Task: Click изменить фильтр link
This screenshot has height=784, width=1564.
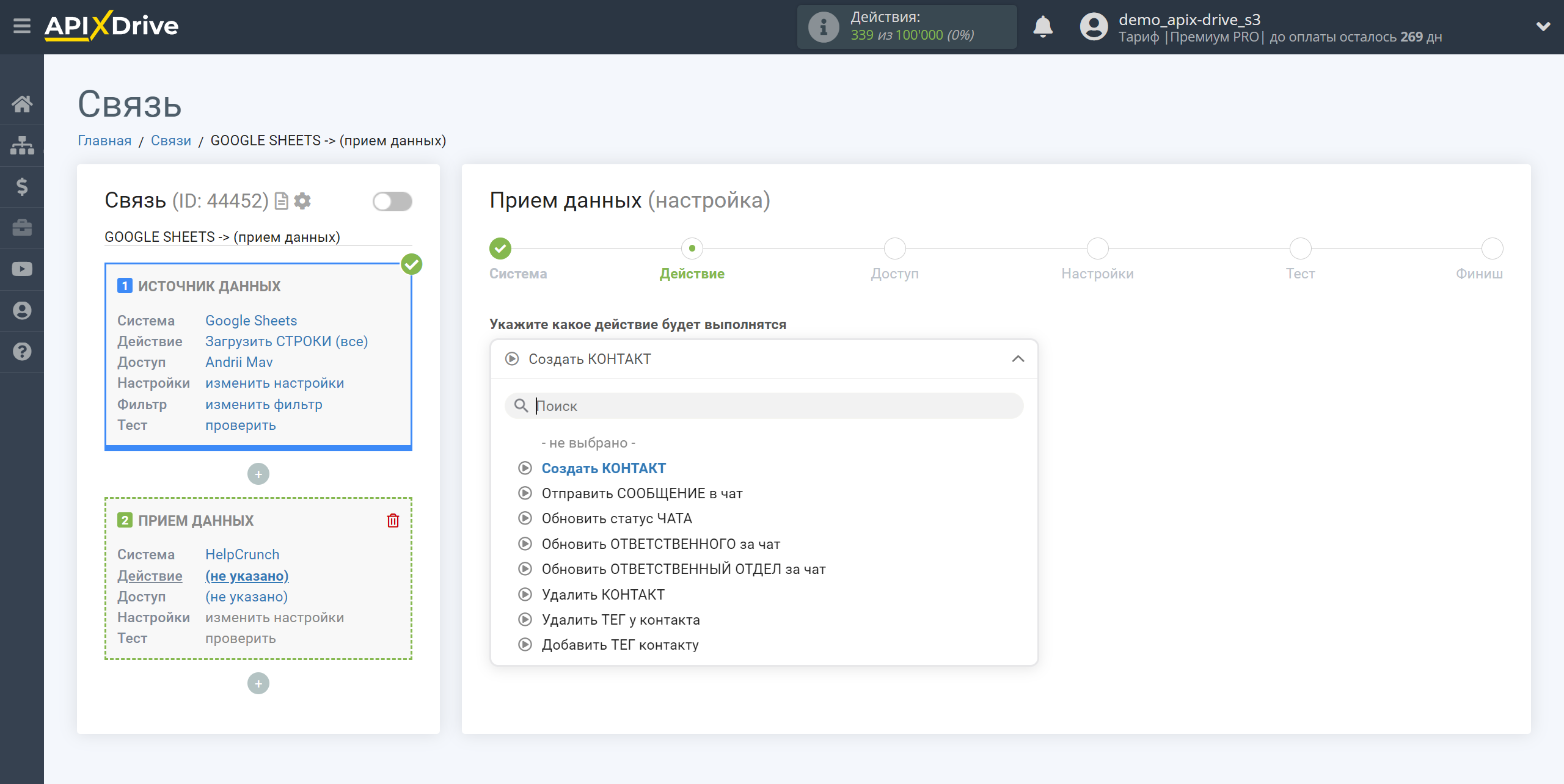Action: point(264,404)
